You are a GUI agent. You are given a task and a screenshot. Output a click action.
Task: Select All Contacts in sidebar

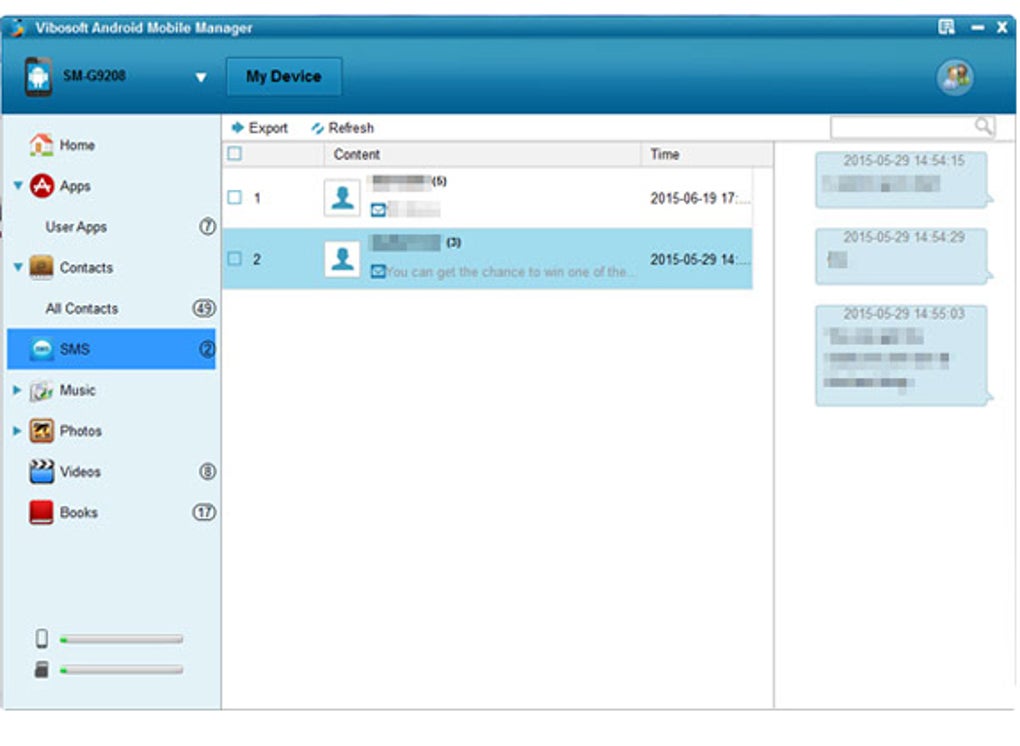tap(82, 308)
